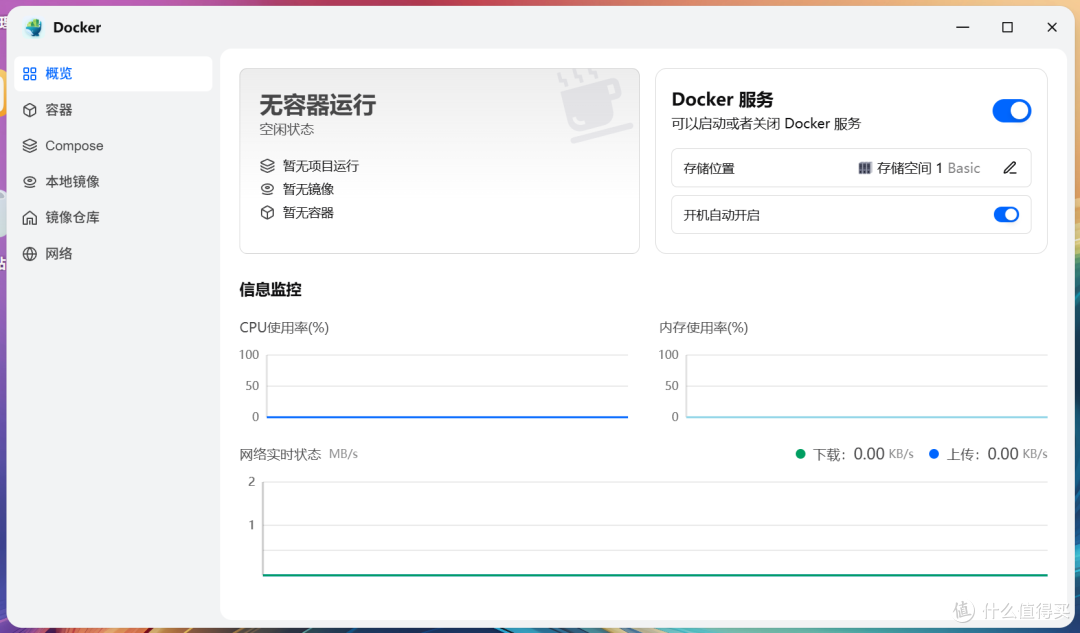
Task: Minimize the Docker window
Action: coord(962,28)
